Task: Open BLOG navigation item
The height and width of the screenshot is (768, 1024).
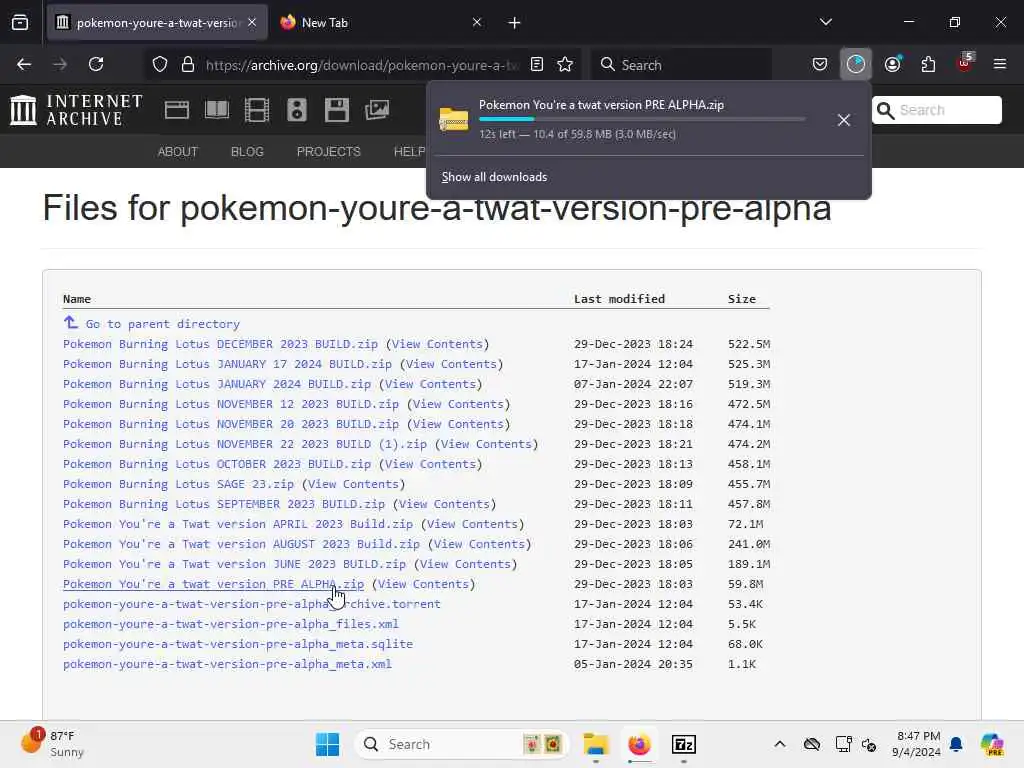Action: pyautogui.click(x=247, y=152)
